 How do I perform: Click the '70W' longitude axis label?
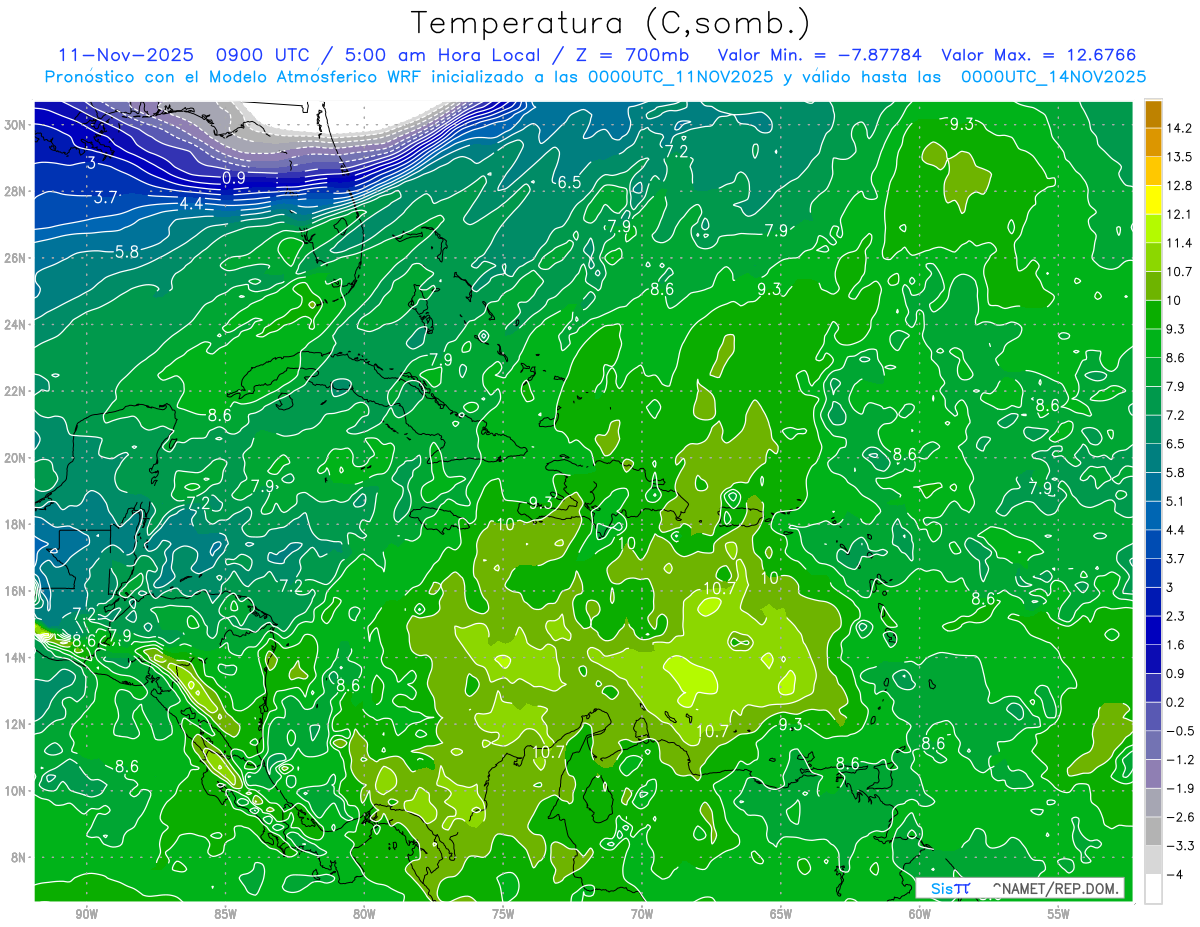click(642, 915)
